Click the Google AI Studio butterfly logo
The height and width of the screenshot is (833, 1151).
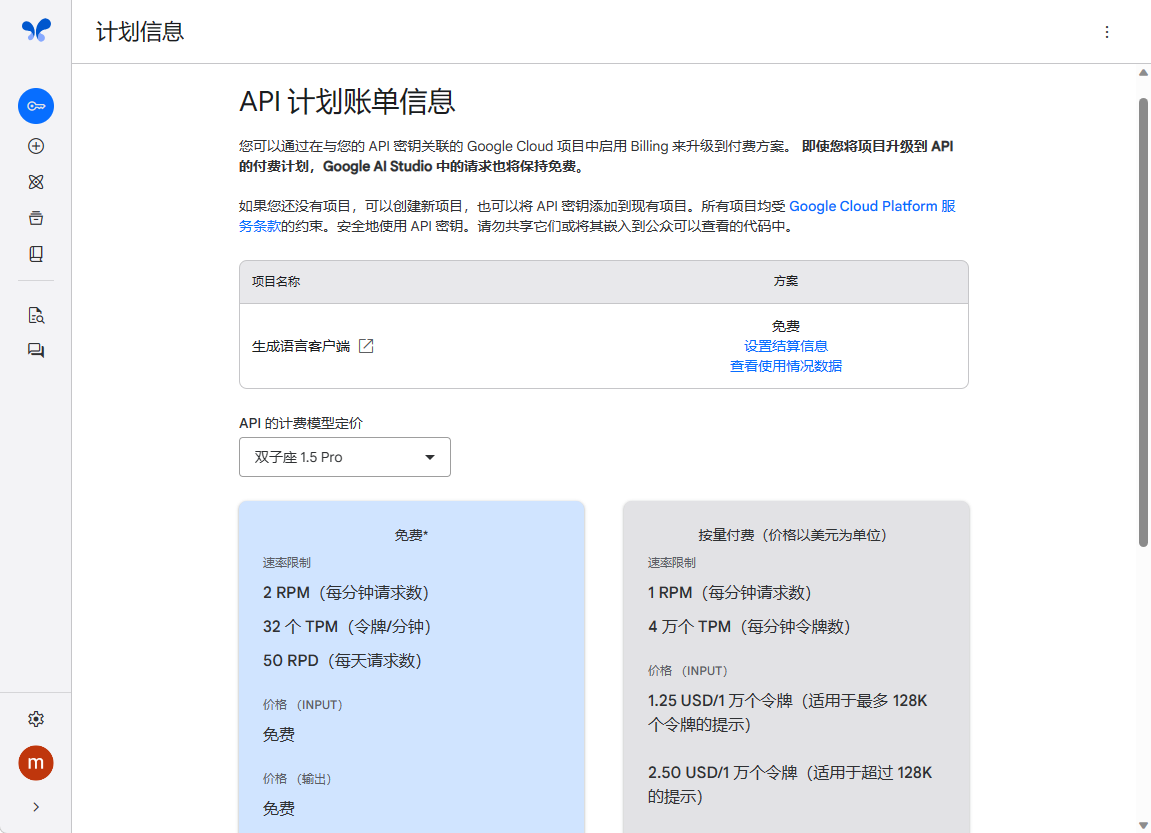(x=36, y=30)
